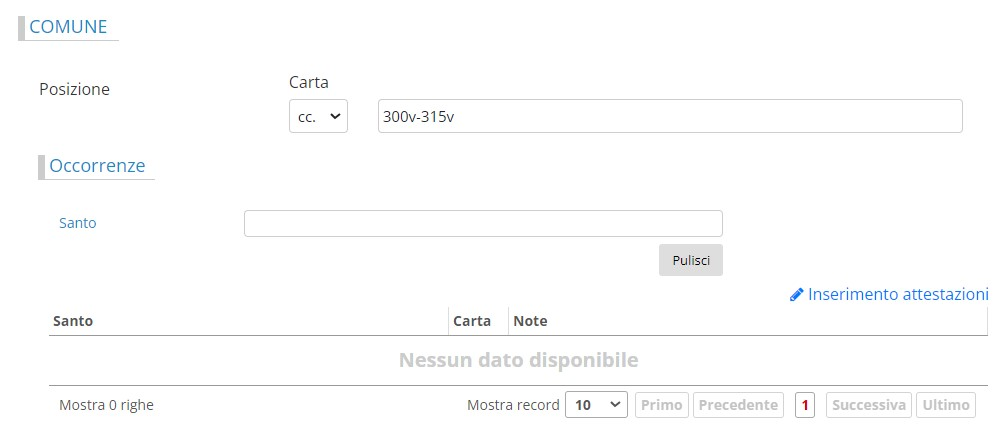
Task: Click the Occorrenze section heading
Action: (97, 166)
